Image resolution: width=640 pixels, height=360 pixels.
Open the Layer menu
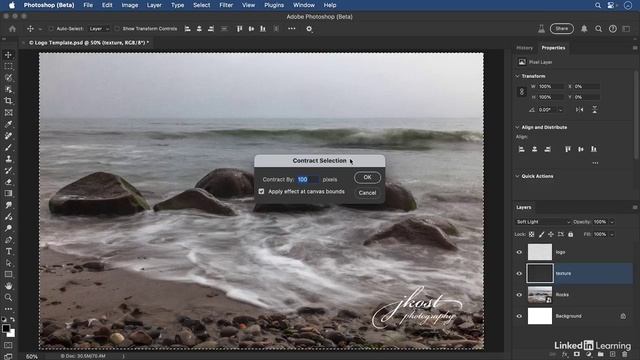(154, 5)
